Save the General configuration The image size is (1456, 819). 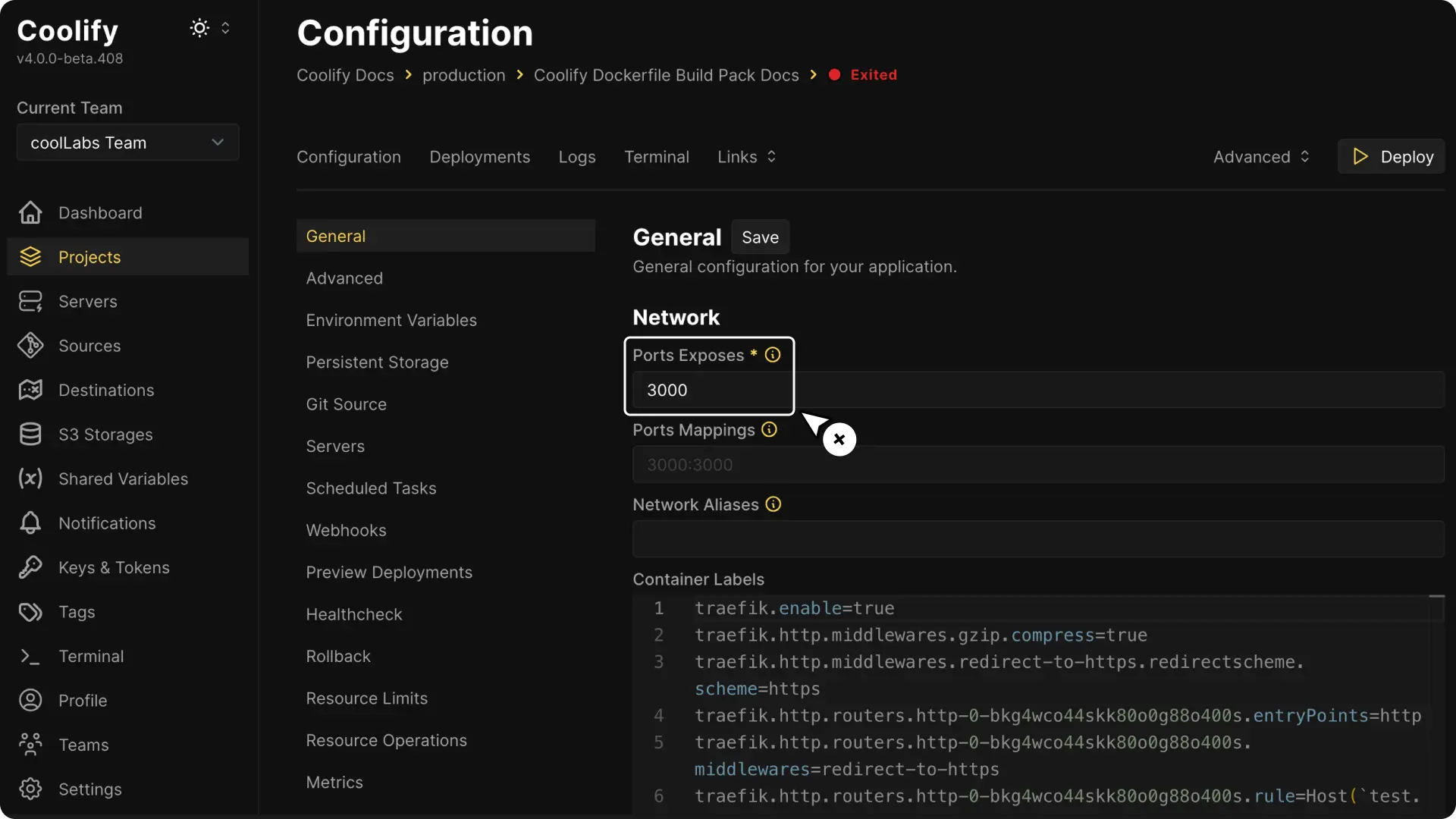pyautogui.click(x=760, y=237)
